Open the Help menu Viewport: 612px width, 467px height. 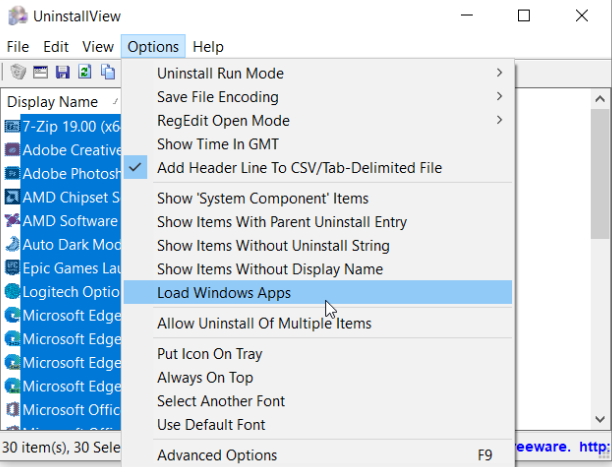[x=208, y=47]
